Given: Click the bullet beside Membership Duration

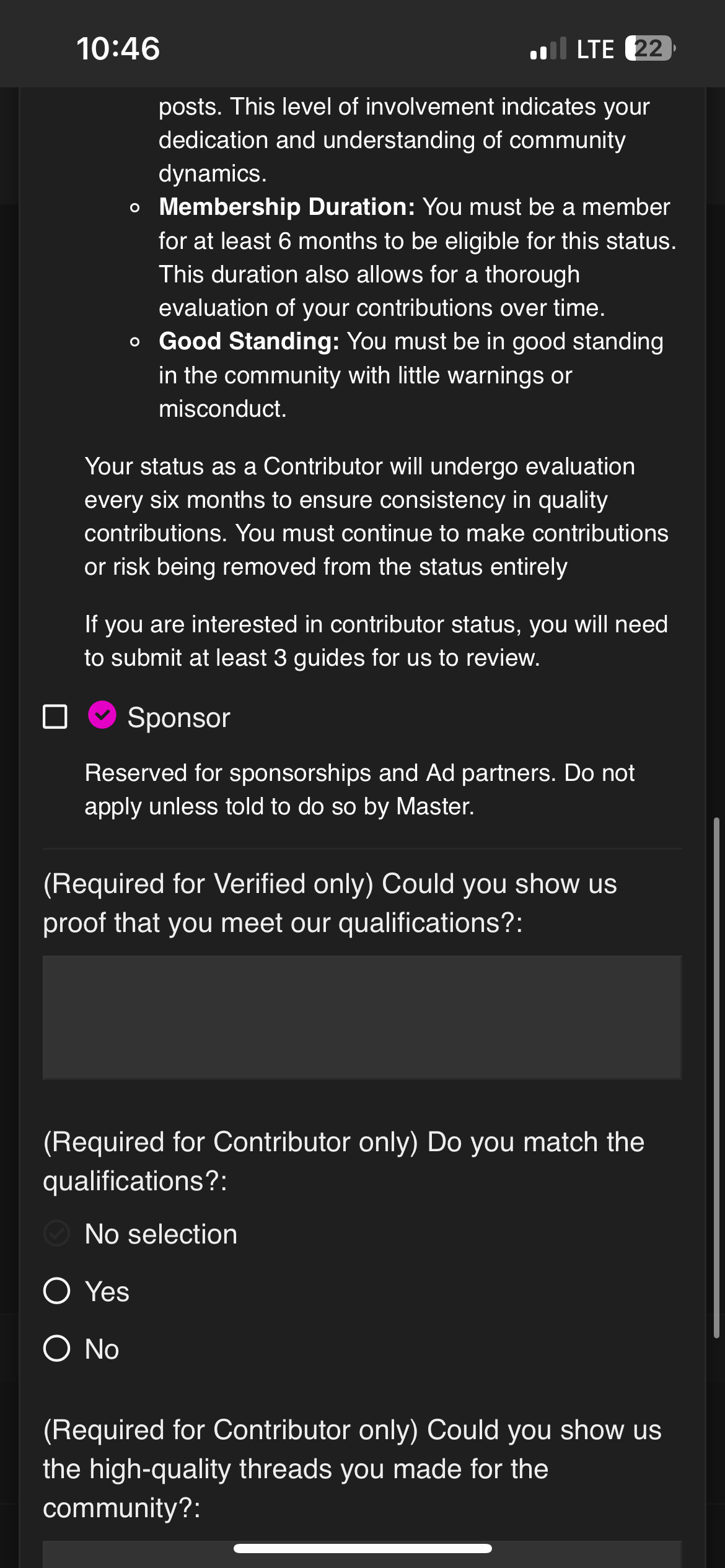Looking at the screenshot, I should pos(135,208).
